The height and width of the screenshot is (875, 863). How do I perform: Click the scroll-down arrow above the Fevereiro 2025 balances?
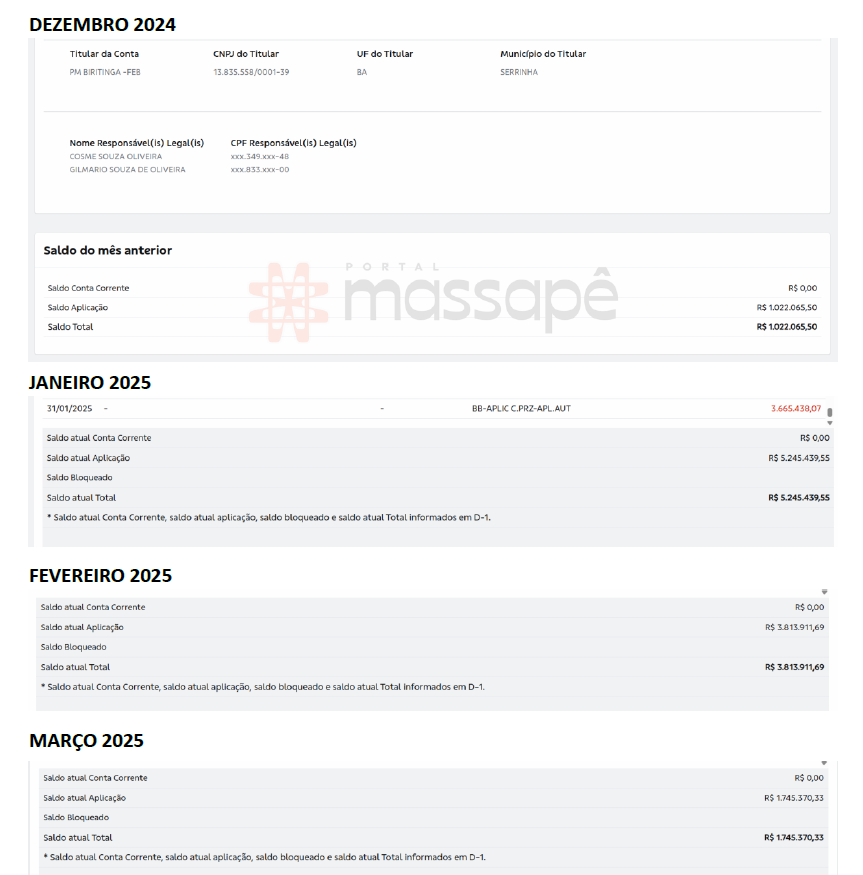pos(824,592)
